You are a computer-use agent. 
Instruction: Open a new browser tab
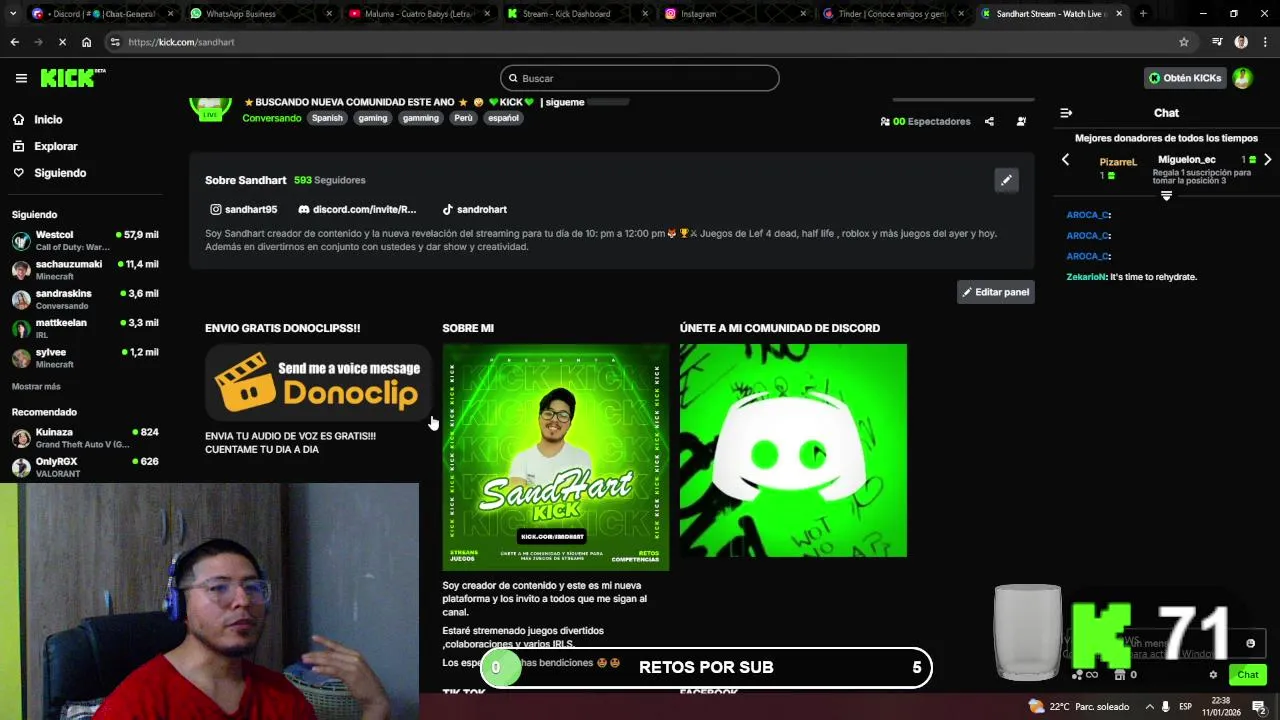click(1143, 14)
